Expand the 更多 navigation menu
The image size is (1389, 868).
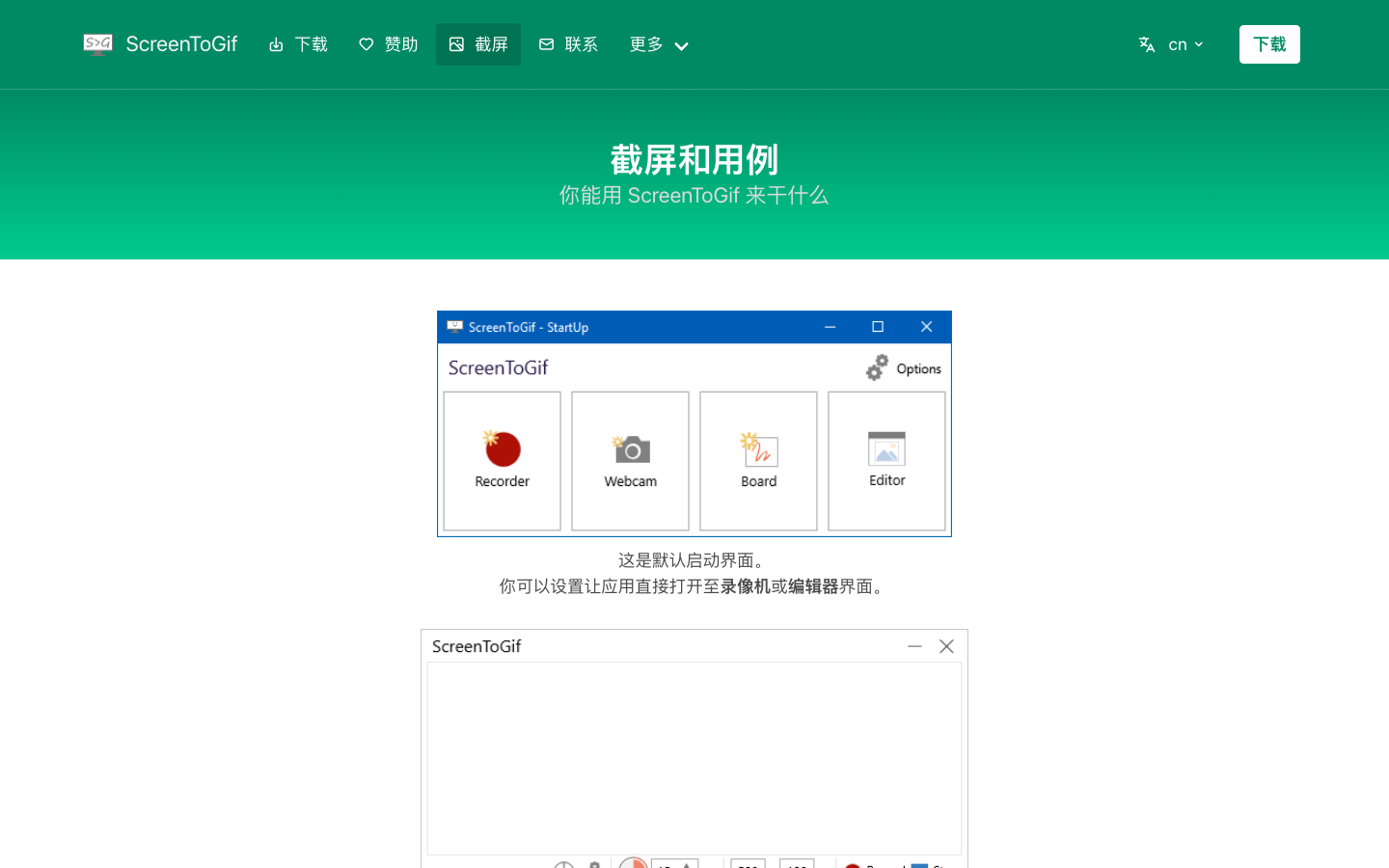[659, 44]
